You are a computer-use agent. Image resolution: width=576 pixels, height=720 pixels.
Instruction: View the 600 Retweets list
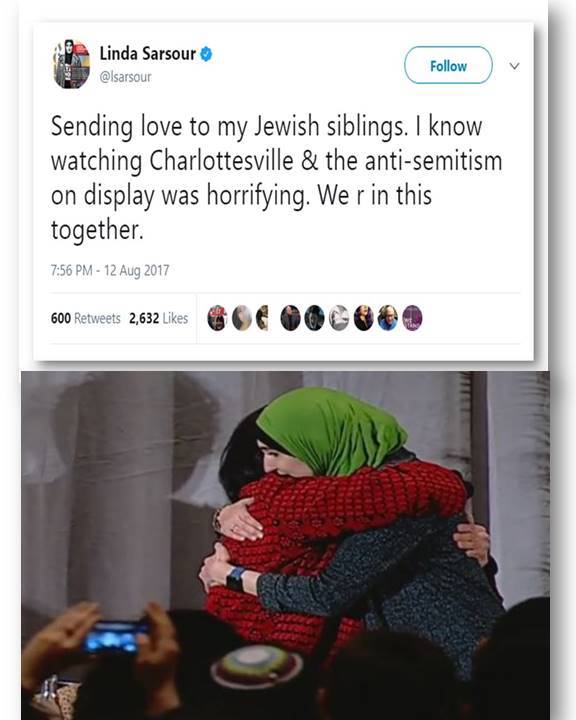click(85, 318)
